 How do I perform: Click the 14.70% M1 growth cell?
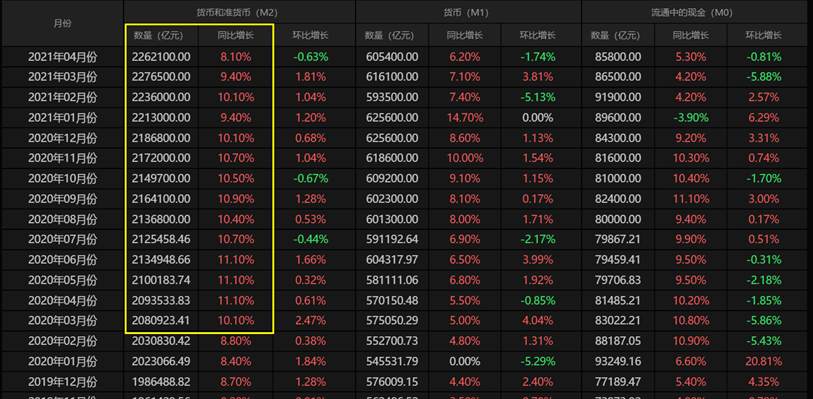[465, 118]
